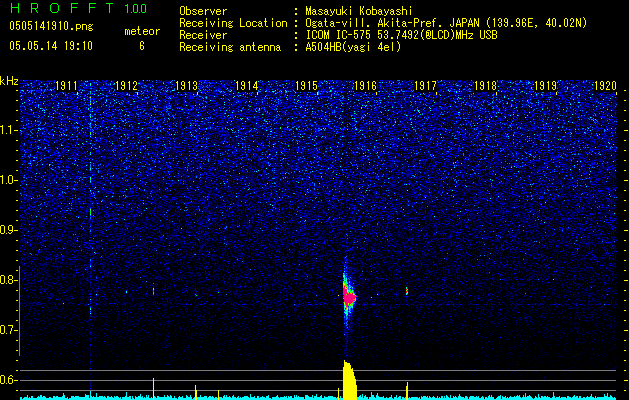Select the Ogata-vill. Akita-Pref. JAPAN location text
The image size is (629, 400).
click(x=446, y=23)
